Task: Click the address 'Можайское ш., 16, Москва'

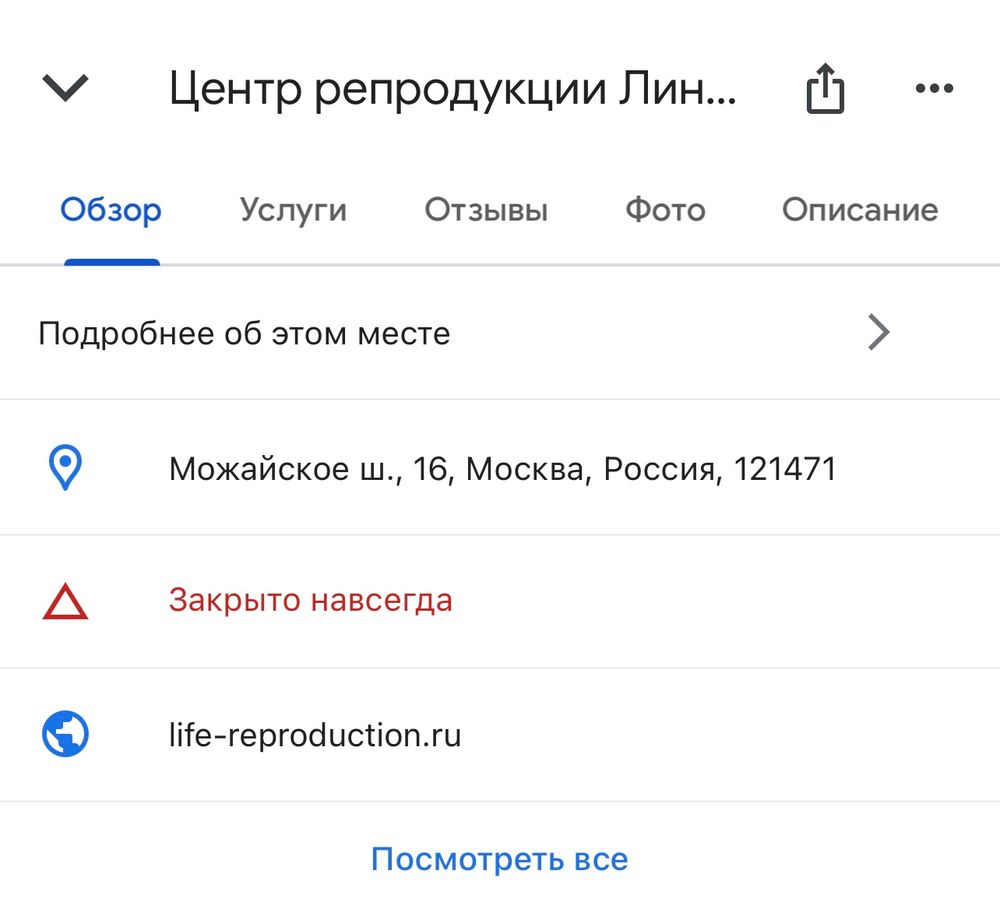Action: [x=505, y=467]
